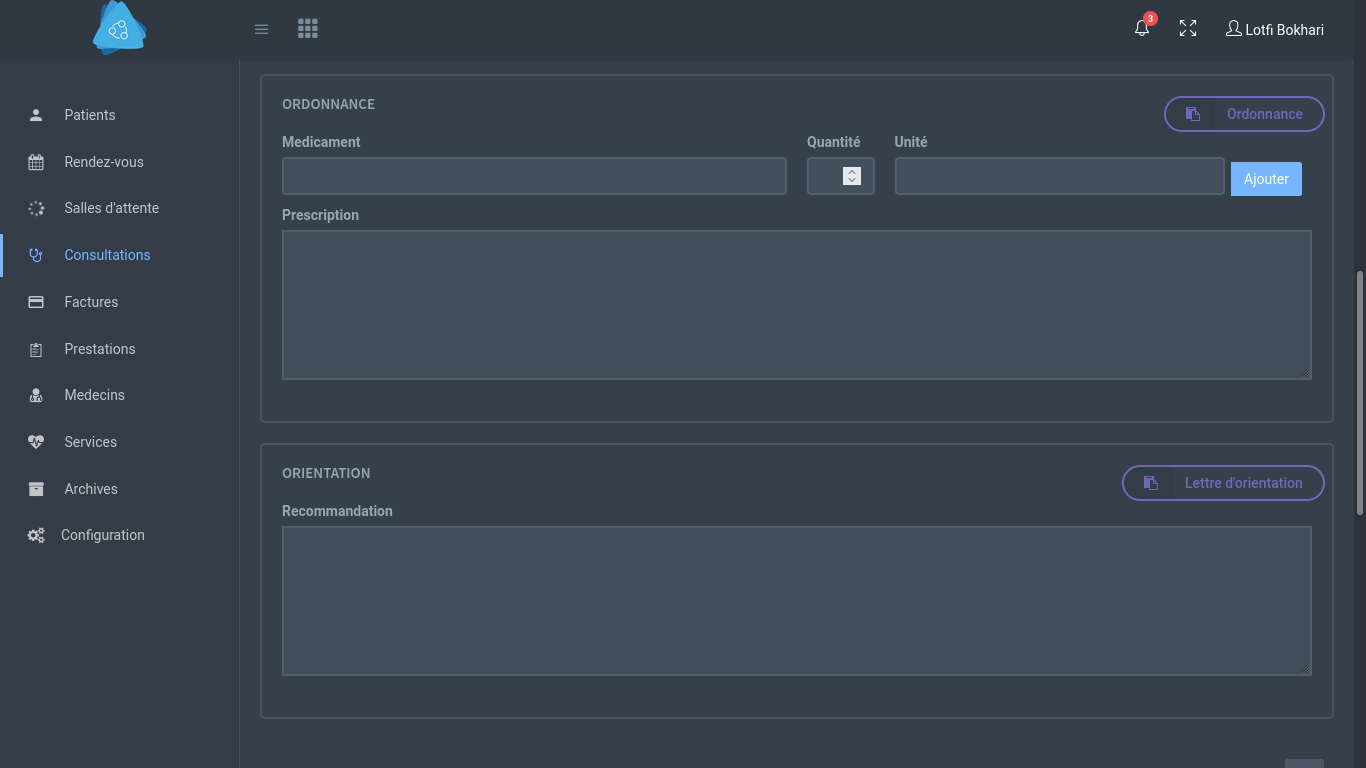
Task: Open the apps grid icon
Action: pos(308,29)
